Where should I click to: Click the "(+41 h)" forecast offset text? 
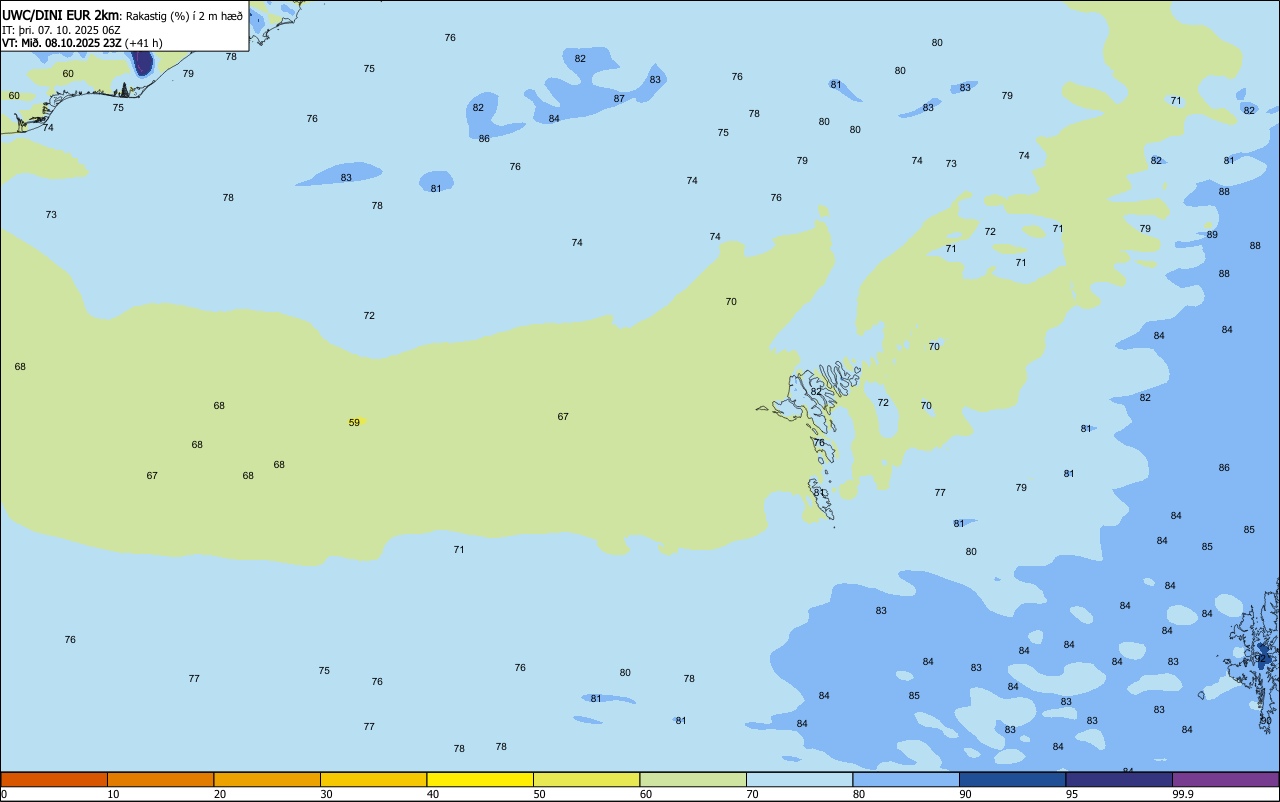[144, 43]
